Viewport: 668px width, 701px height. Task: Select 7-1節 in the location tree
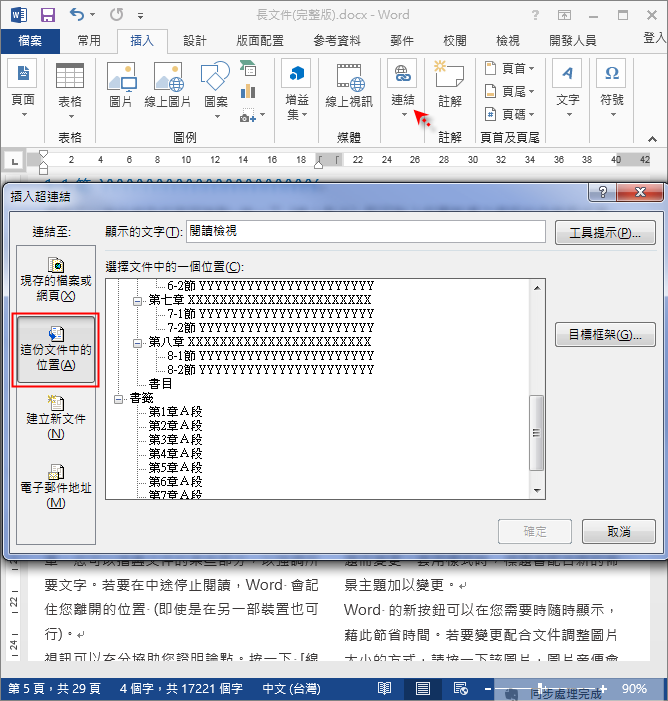coord(271,314)
